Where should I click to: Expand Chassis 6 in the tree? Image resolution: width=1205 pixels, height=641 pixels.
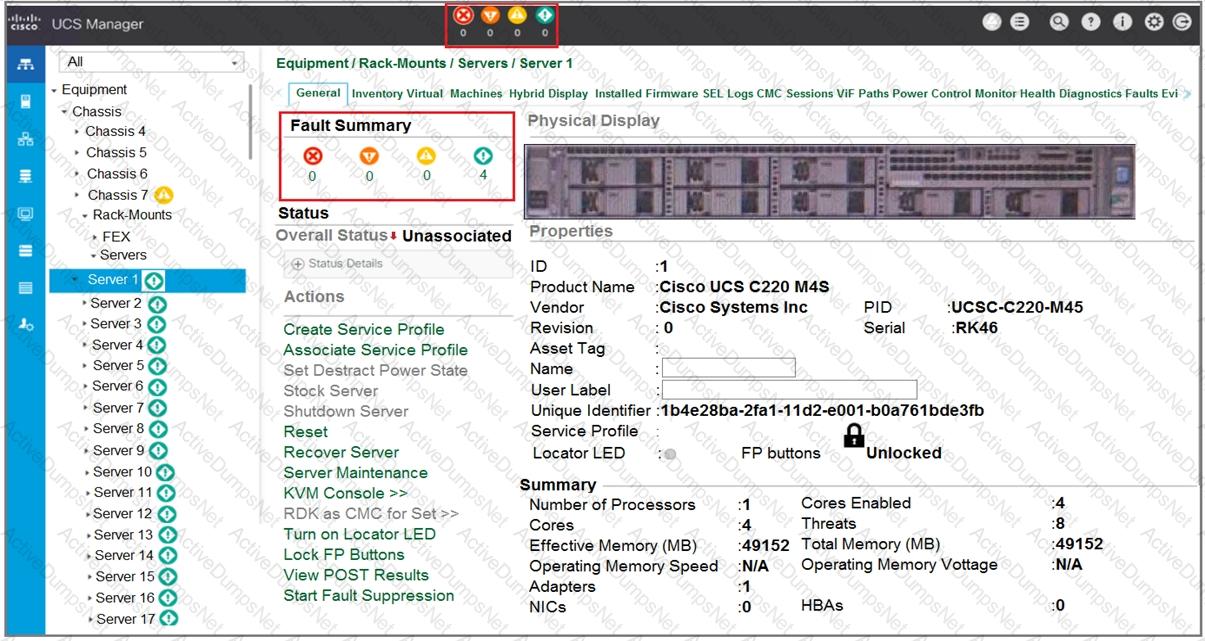point(78,174)
